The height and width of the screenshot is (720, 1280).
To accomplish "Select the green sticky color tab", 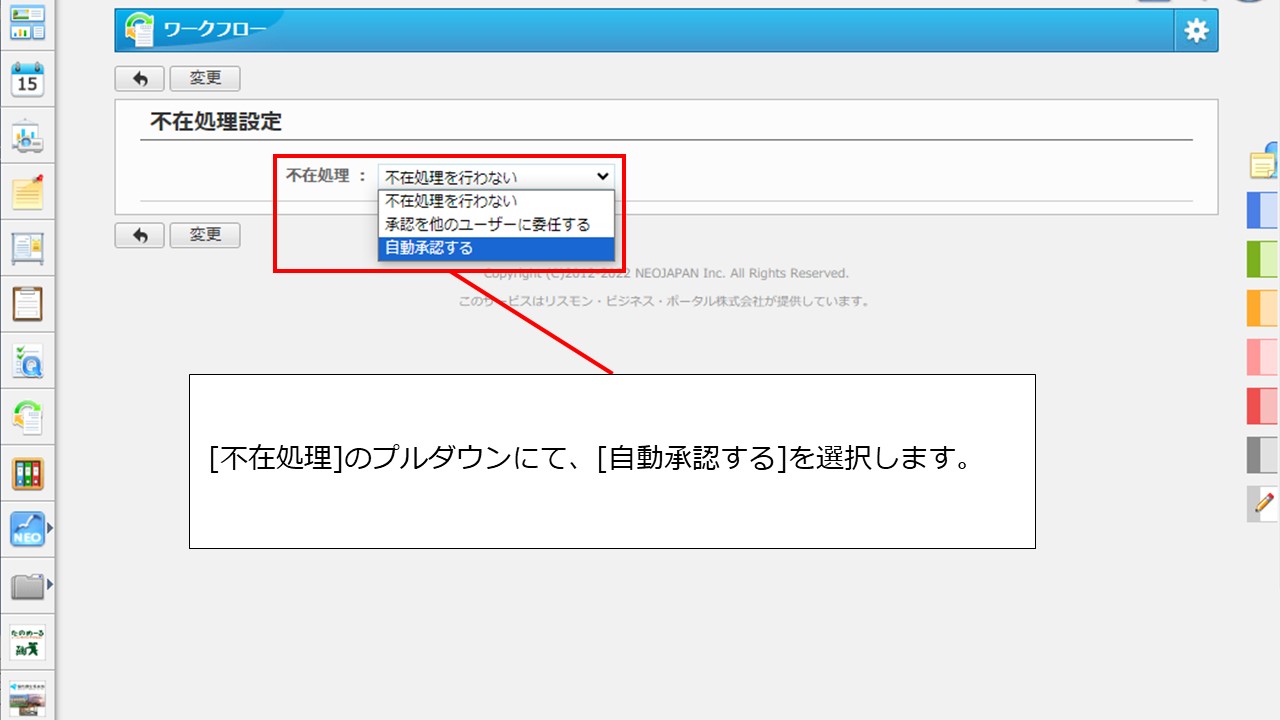I will 1263,259.
